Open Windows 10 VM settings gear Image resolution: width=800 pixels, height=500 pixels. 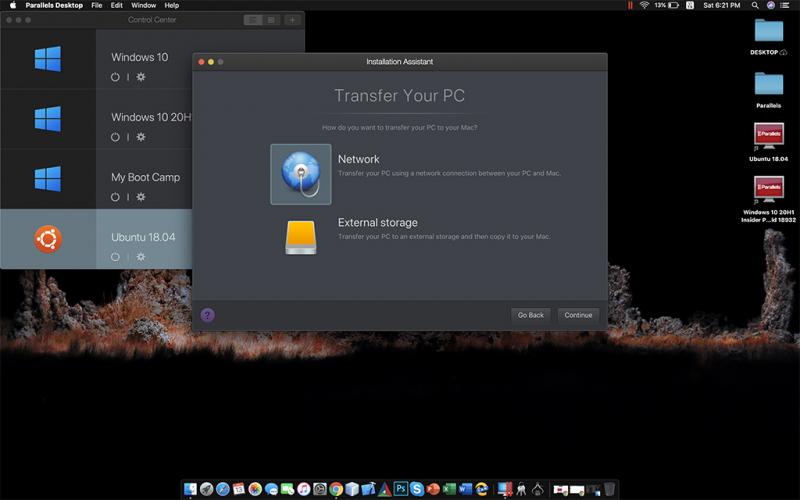141,77
